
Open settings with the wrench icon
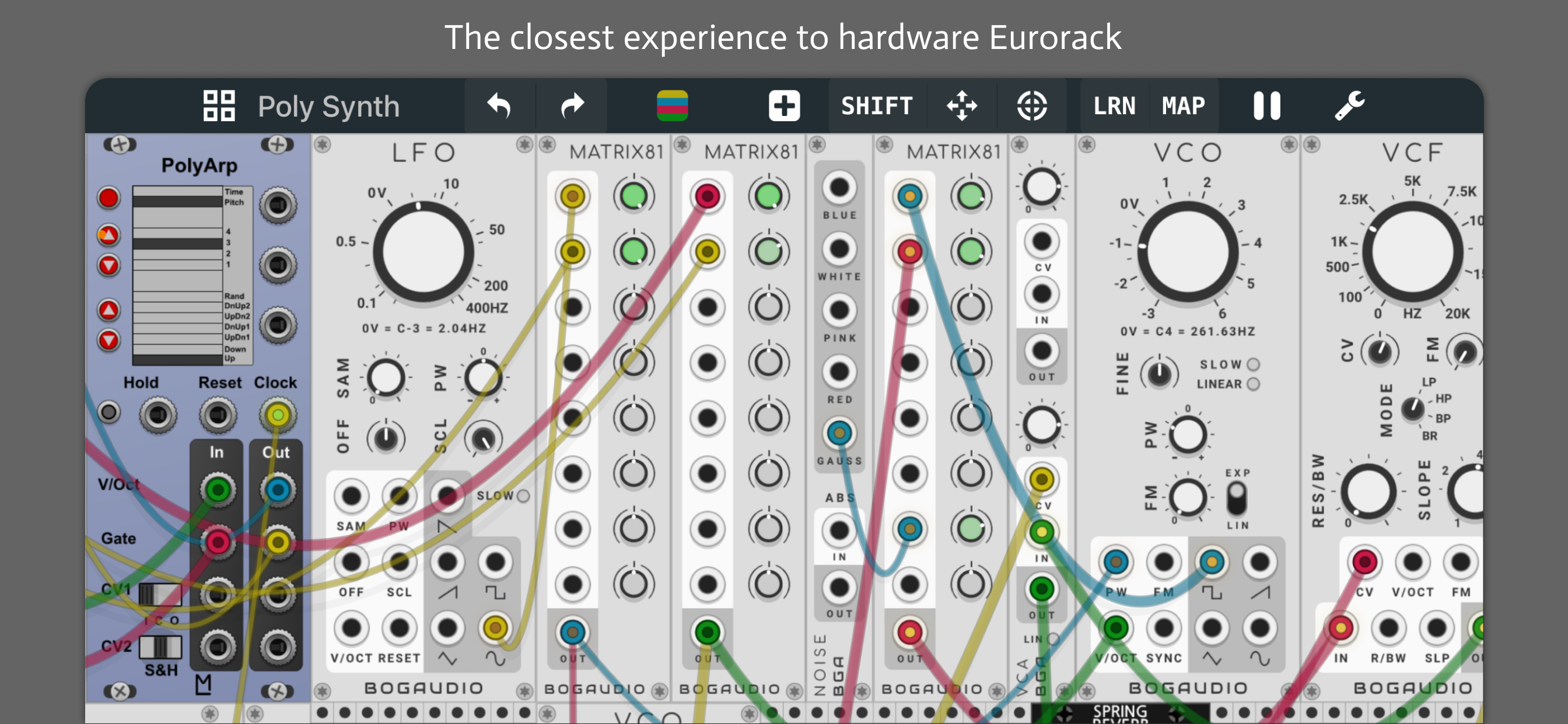click(x=1349, y=106)
